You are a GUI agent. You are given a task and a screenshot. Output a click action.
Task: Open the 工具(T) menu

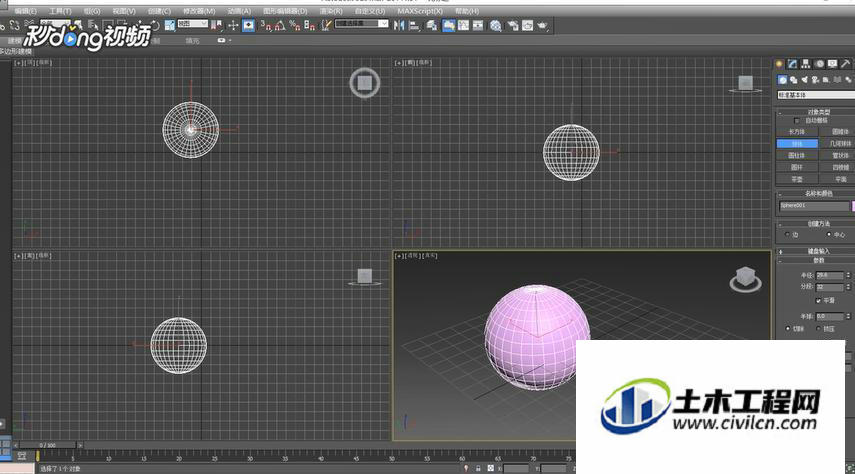click(60, 11)
